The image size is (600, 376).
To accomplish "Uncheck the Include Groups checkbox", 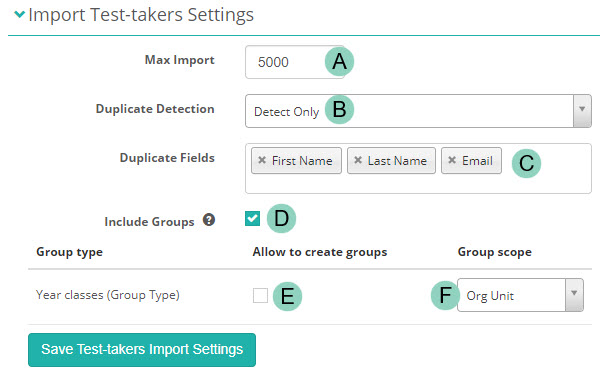I will [x=253, y=218].
